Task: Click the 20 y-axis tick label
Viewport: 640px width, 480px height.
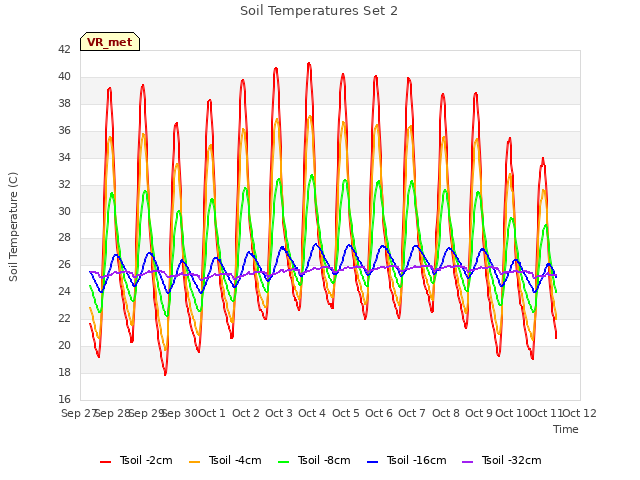Action: tap(64, 346)
